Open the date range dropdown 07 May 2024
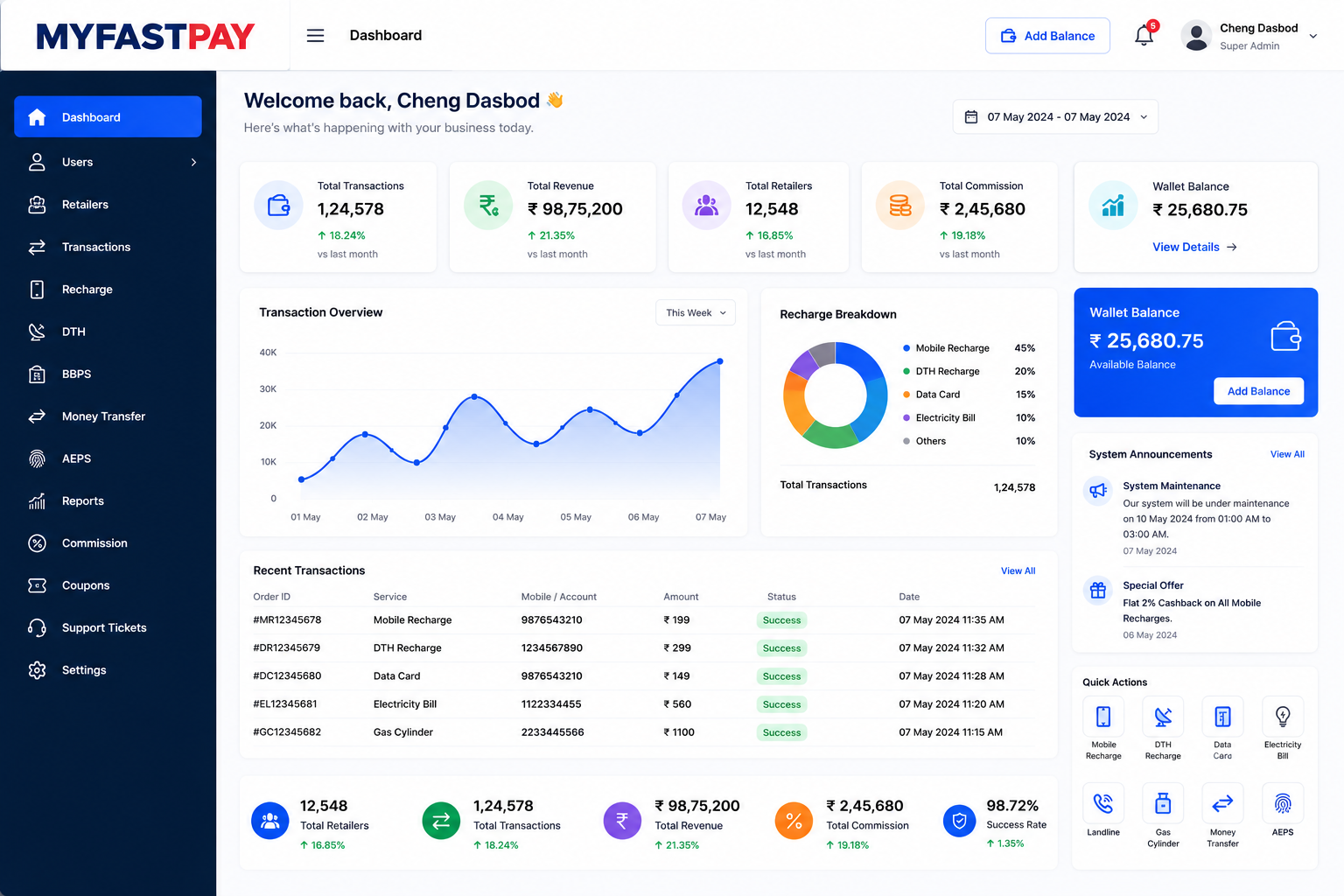The height and width of the screenshot is (896, 1344). (x=1055, y=117)
